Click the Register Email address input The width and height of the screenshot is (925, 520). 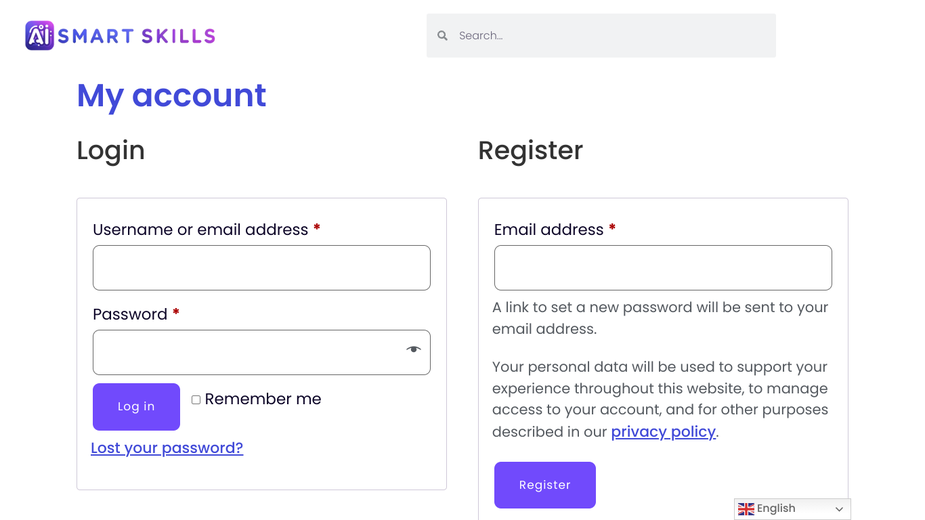(663, 268)
